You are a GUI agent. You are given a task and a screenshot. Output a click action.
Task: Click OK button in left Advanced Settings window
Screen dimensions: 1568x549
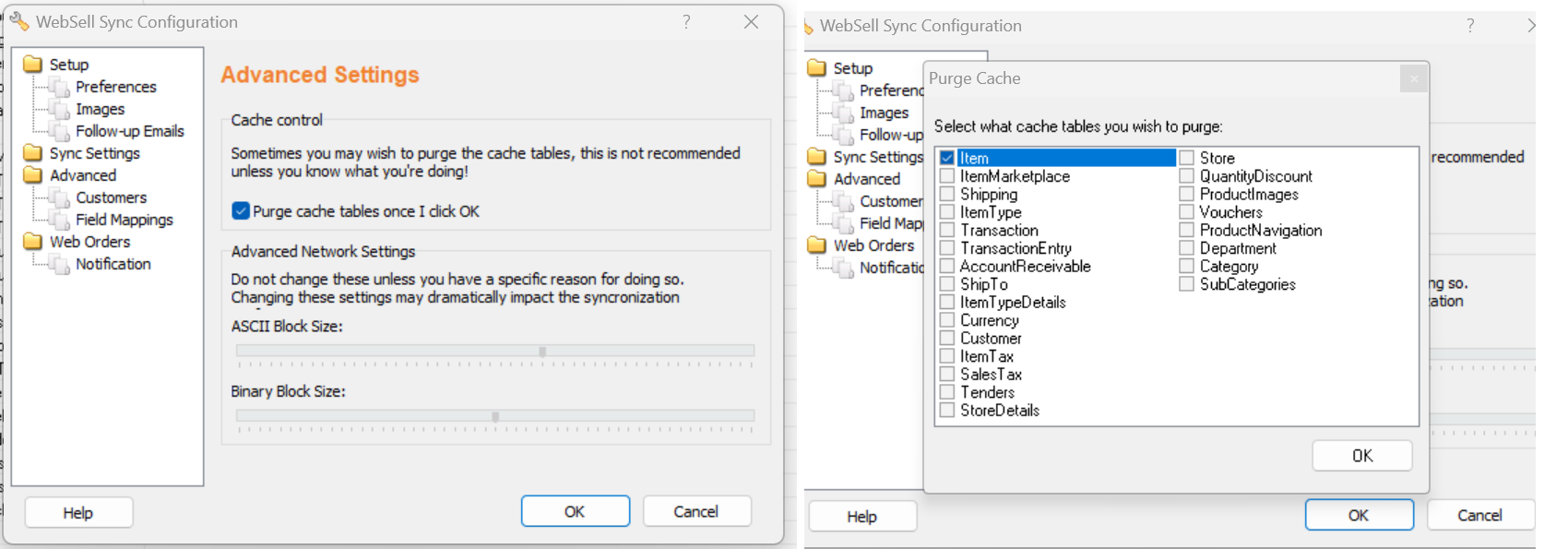tap(575, 511)
